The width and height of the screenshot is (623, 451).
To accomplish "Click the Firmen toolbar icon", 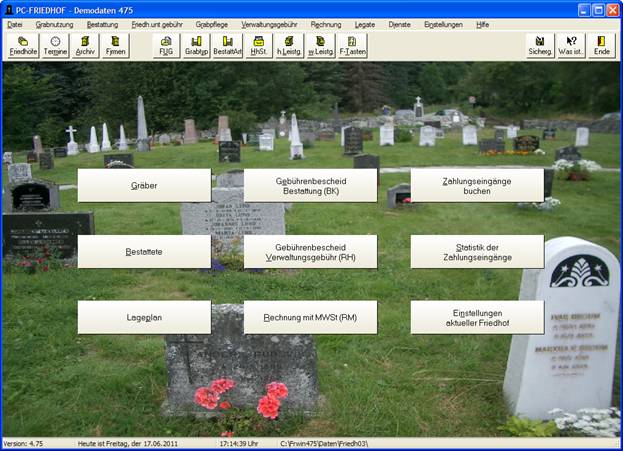I will pos(116,46).
